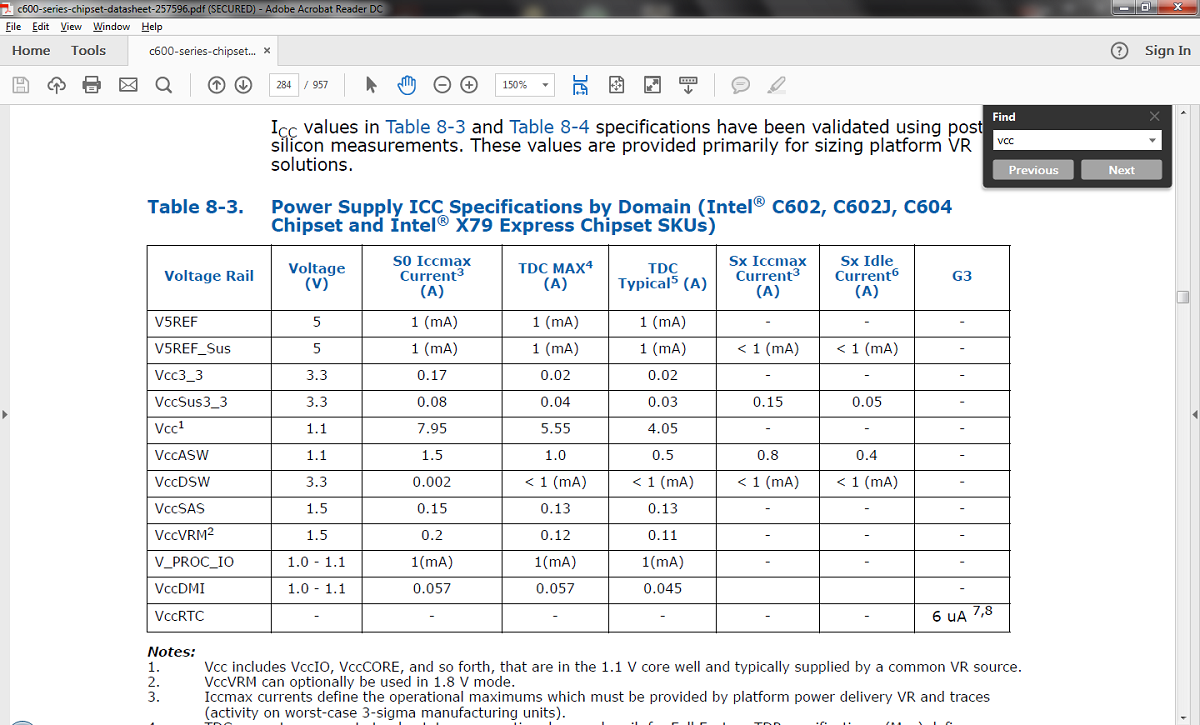This screenshot has width=1200, height=725.
Task: Close the c600-series-chipset document tab
Action: pos(268,50)
